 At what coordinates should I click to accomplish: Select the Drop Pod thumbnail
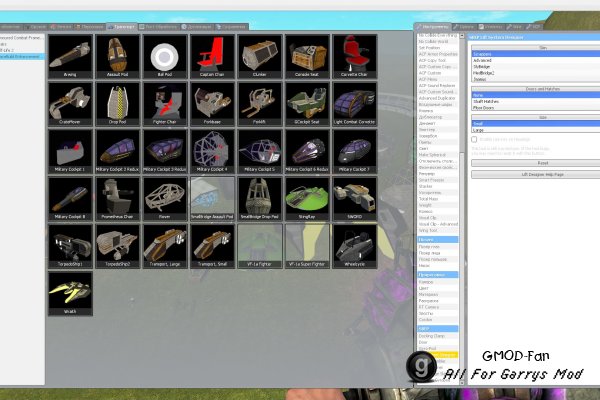[118, 104]
